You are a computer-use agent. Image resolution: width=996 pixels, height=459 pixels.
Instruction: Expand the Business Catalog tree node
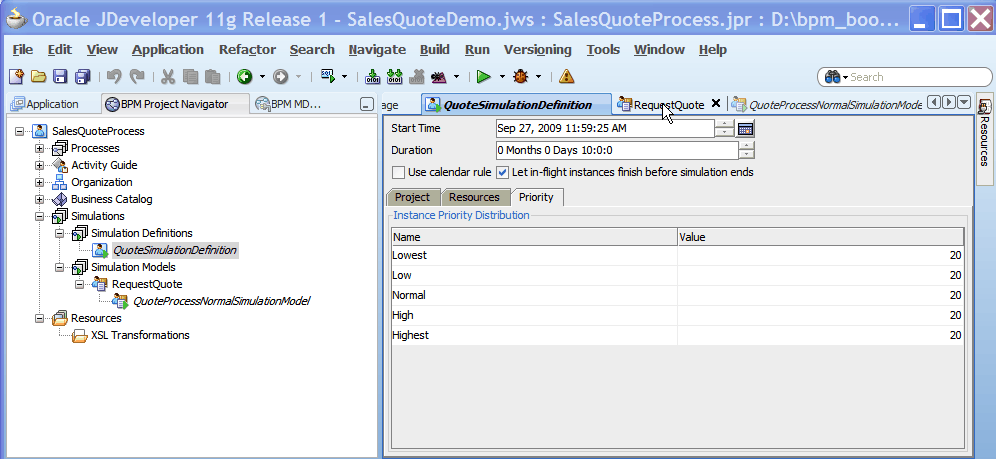click(x=39, y=199)
